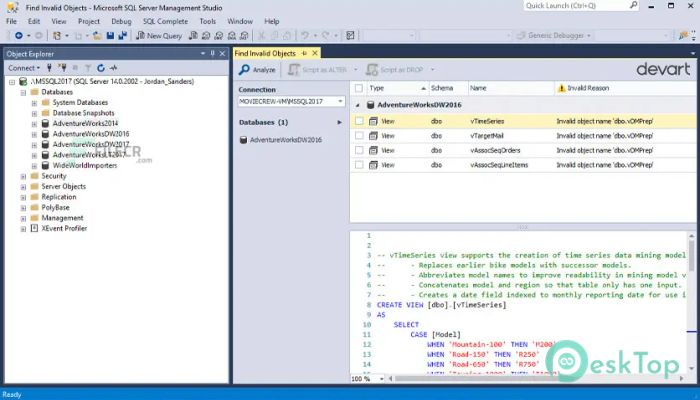
Task: Check the vTimeSeries row checkbox
Action: pos(359,121)
